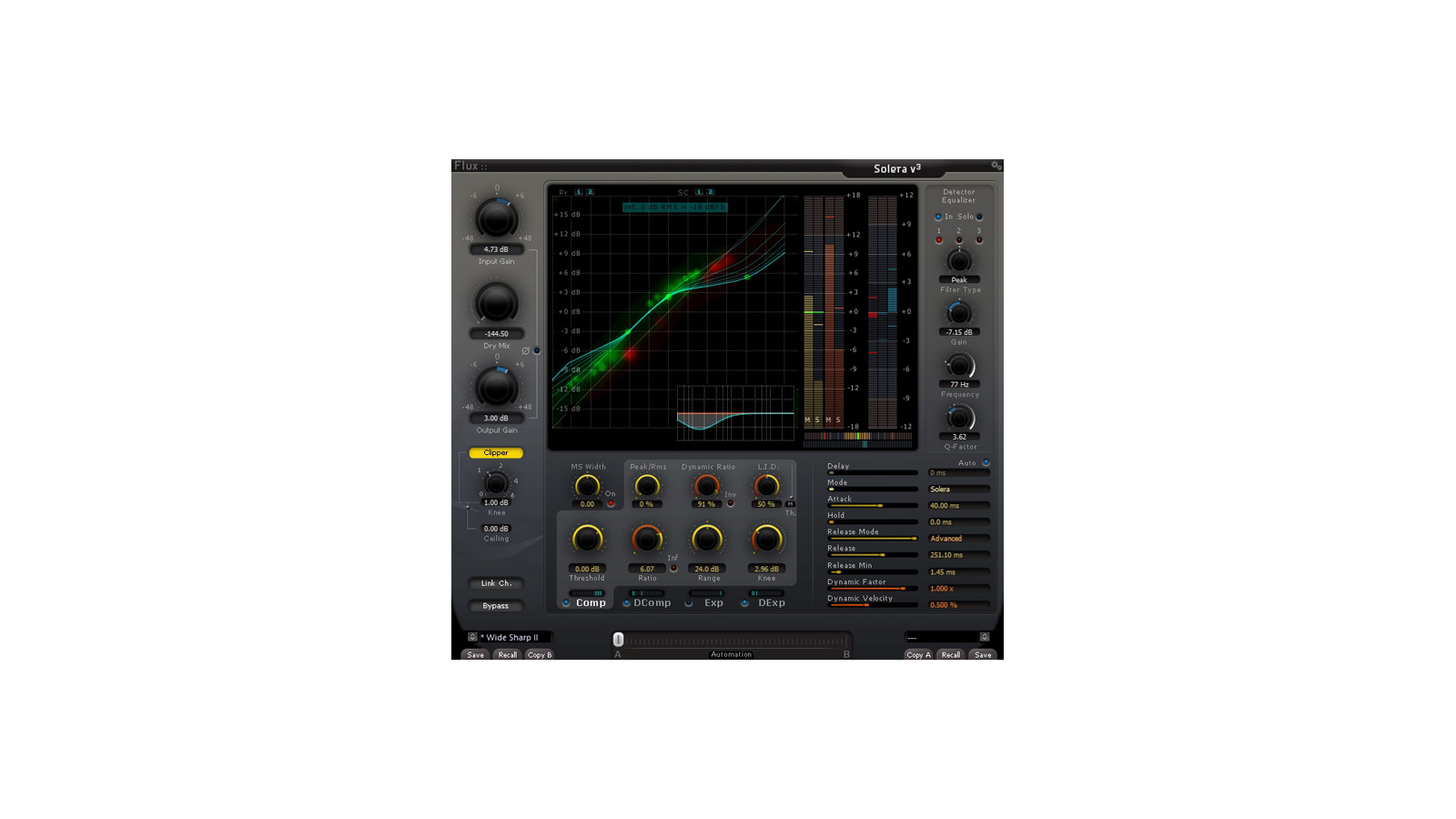Select Detector Equalizer band 3 LED
The height and width of the screenshot is (819, 1456).
coord(979,240)
